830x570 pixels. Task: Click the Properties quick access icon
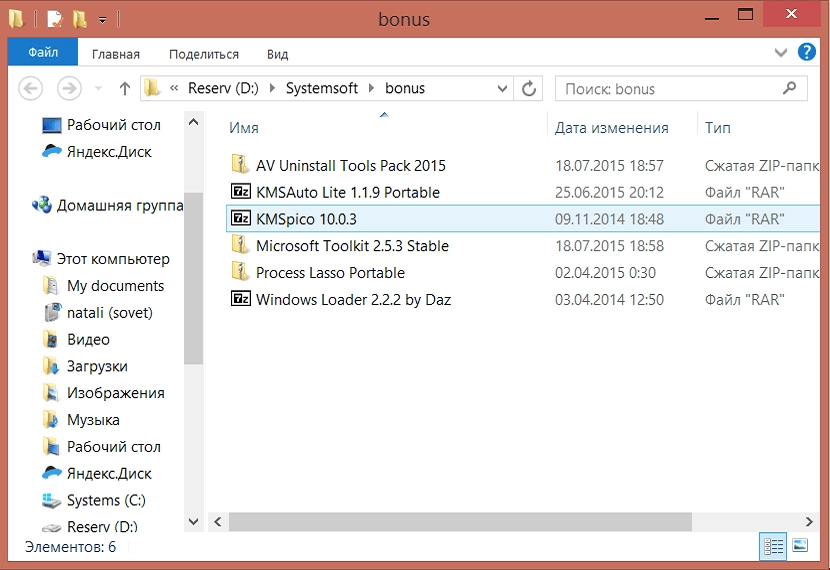(55, 20)
